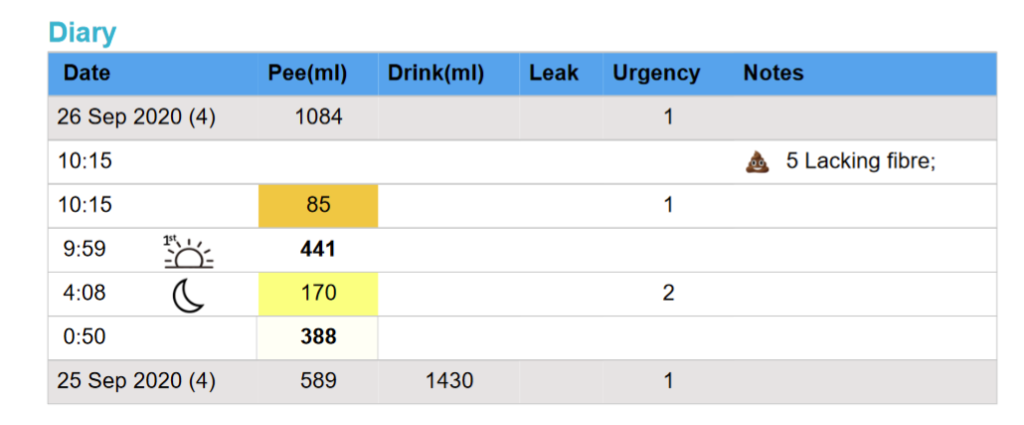
Task: Click the sunrise first-morning icon
Action: click(188, 251)
